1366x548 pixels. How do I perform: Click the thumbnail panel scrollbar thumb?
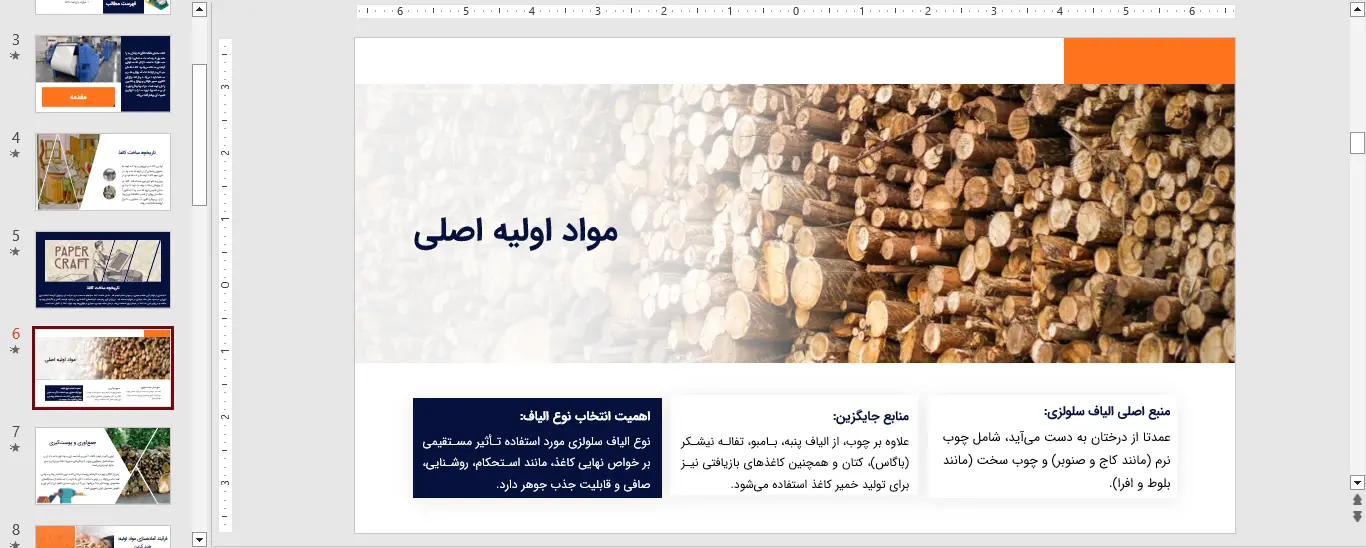pos(199,134)
